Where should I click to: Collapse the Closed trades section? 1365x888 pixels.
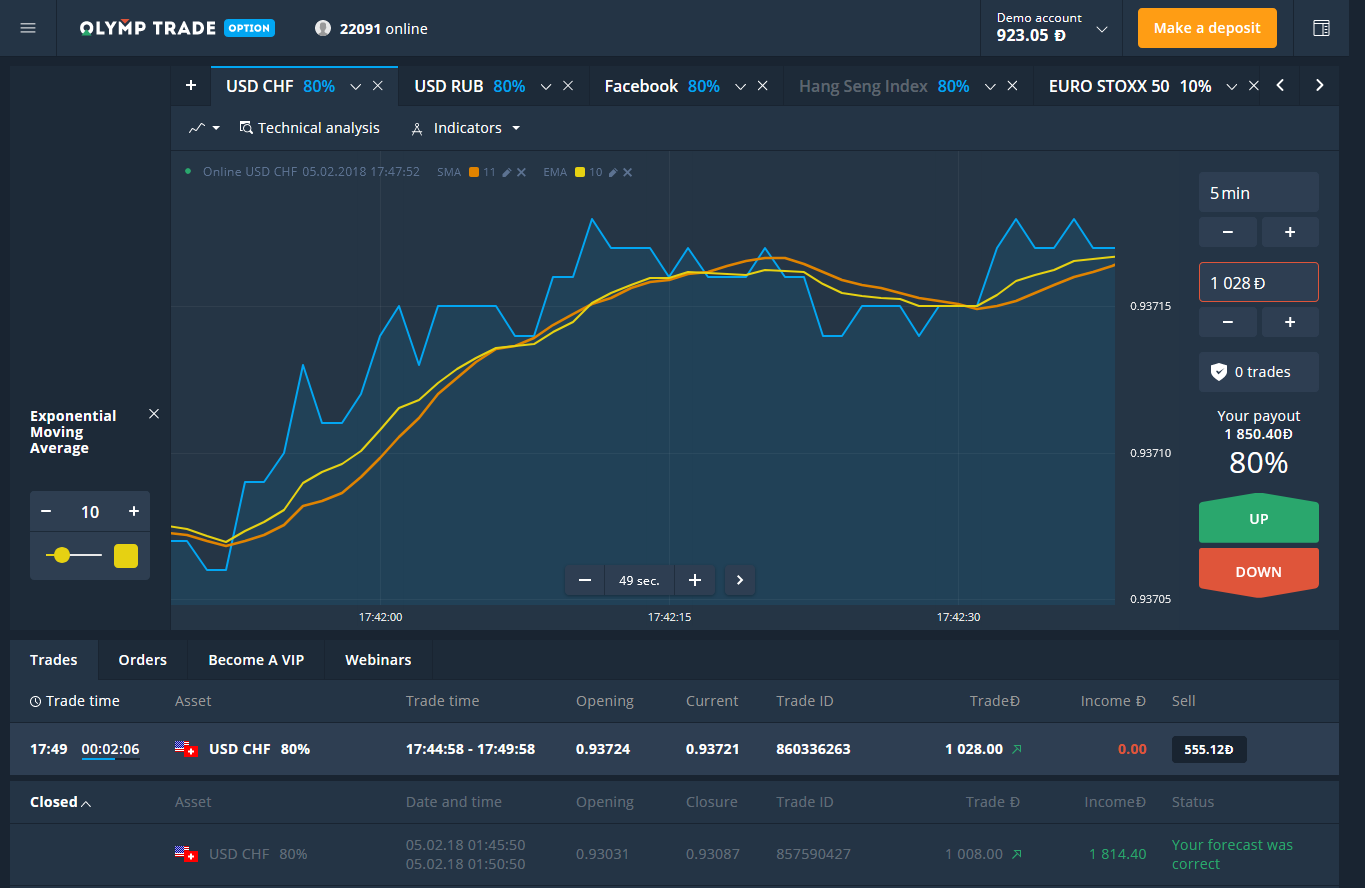60,802
